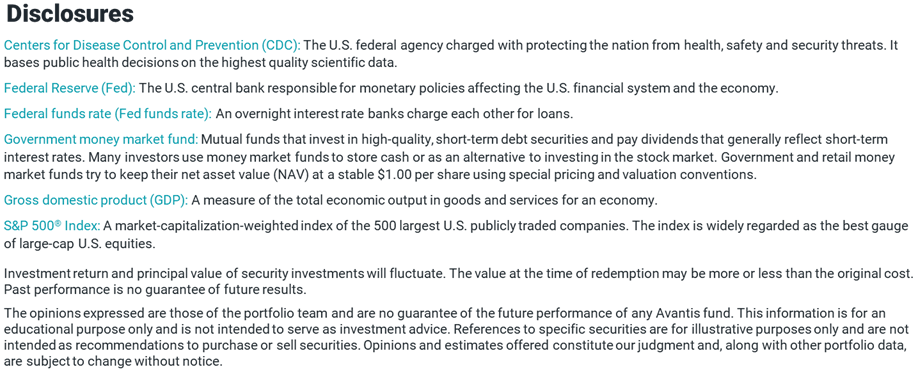Click the overnight interest rate definition
914x377 pixels.
[x=395, y=114]
